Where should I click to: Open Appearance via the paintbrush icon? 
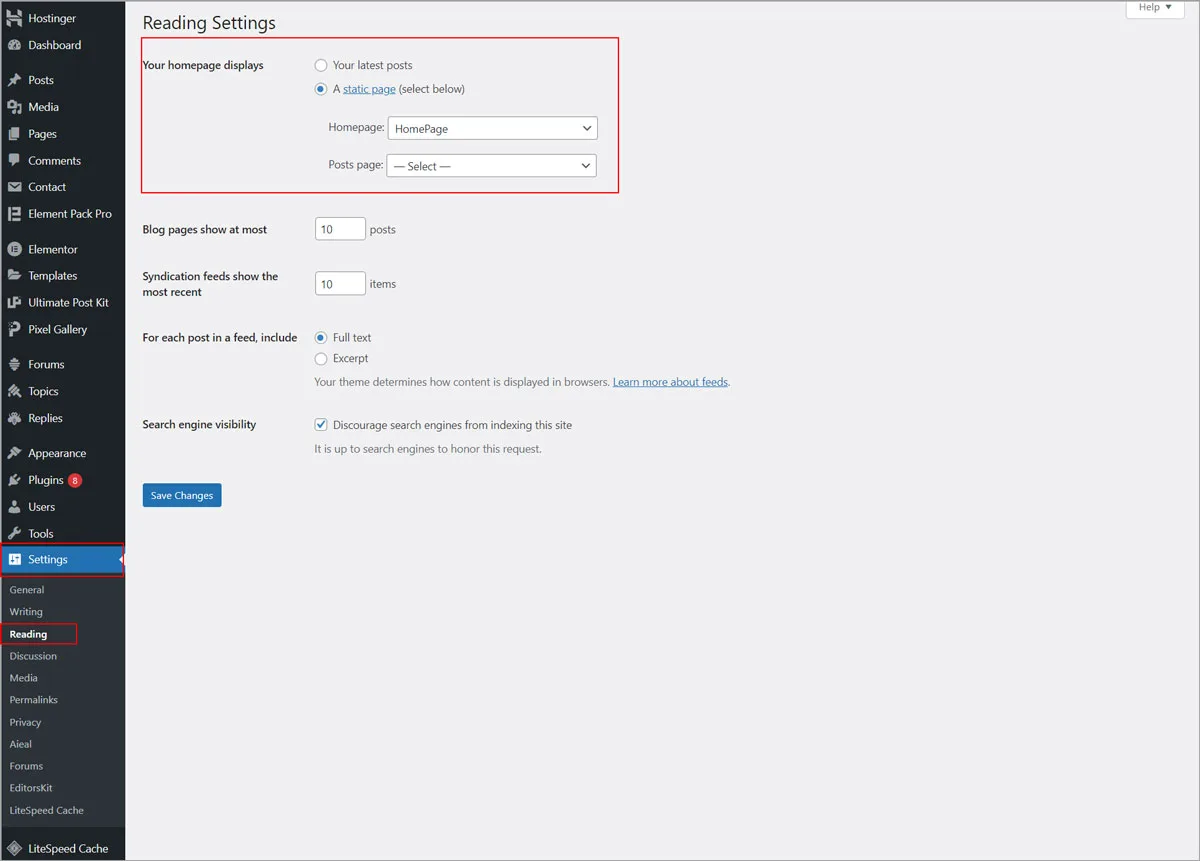pyautogui.click(x=14, y=453)
